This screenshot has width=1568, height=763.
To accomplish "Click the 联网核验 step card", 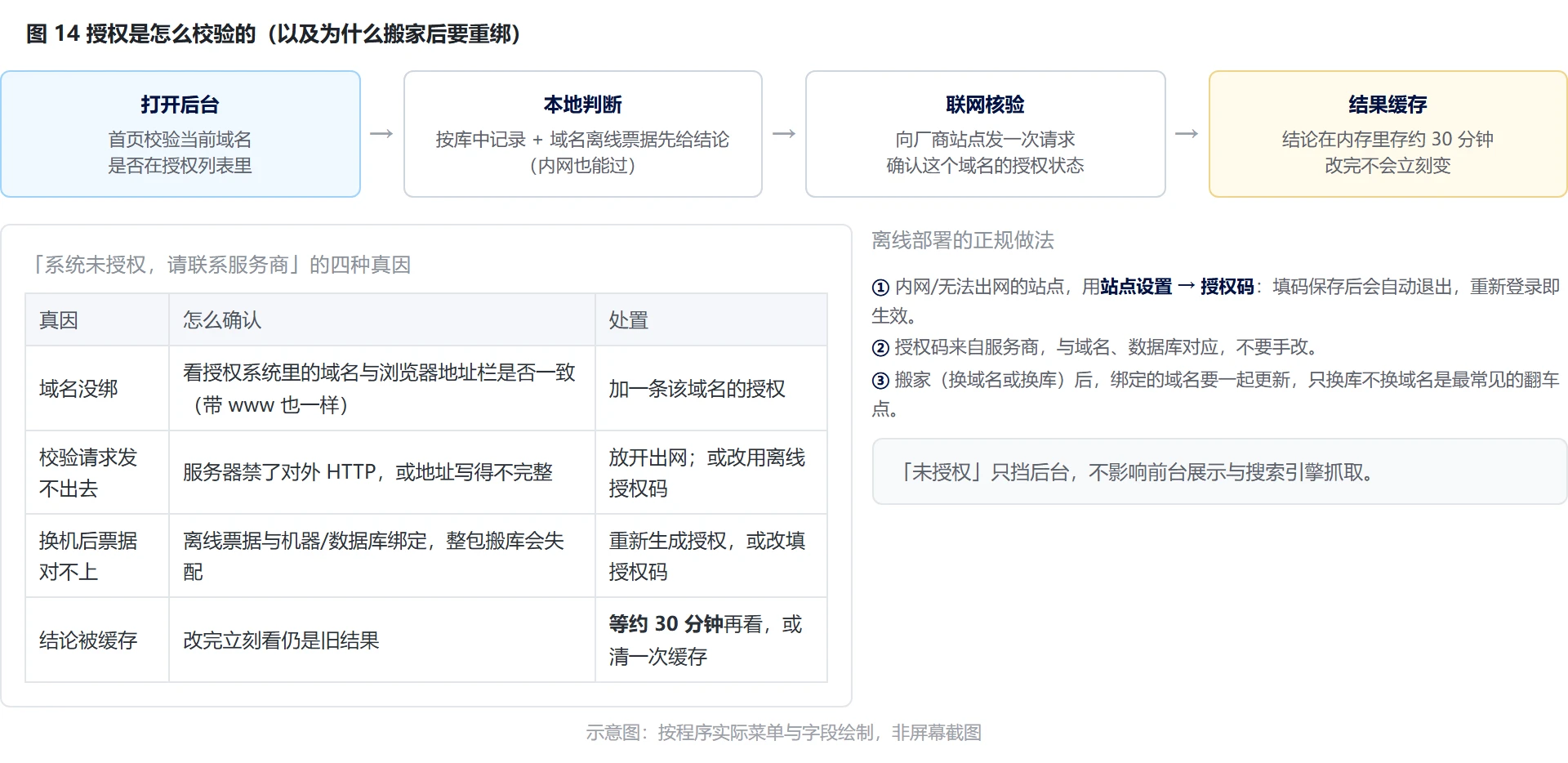I will tap(985, 134).
